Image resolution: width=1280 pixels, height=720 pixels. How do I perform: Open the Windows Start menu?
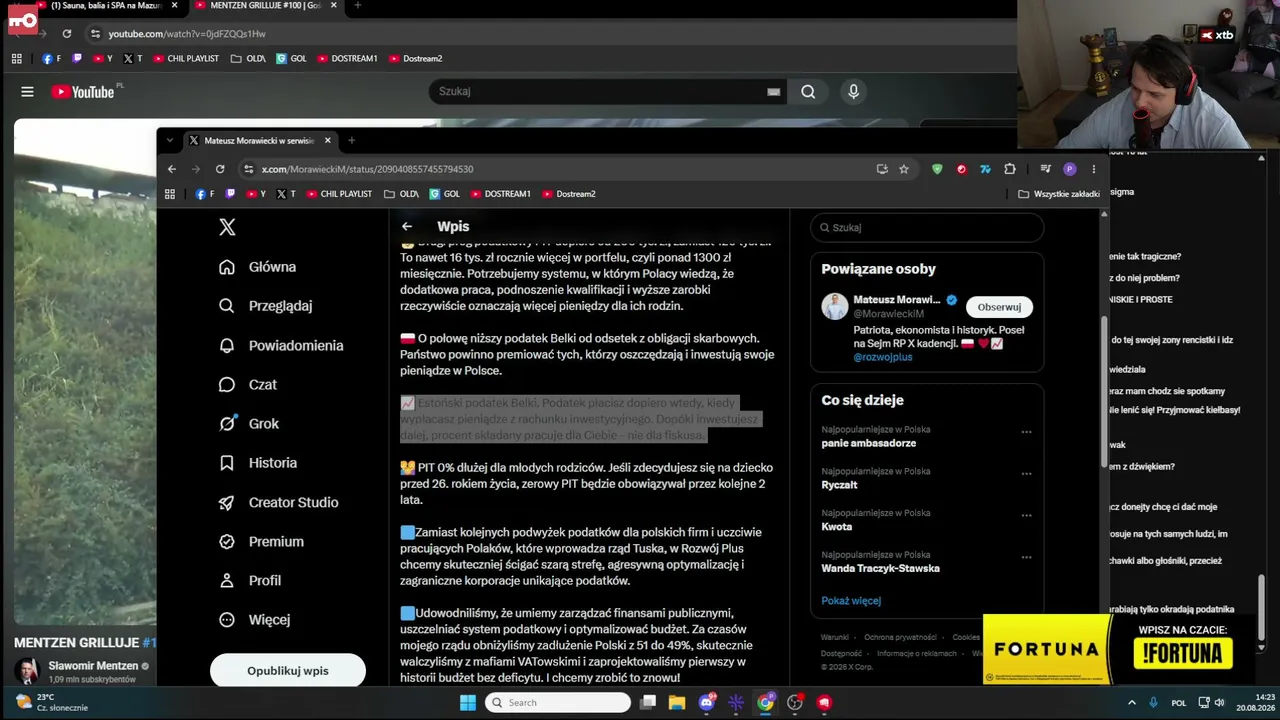pyautogui.click(x=467, y=703)
